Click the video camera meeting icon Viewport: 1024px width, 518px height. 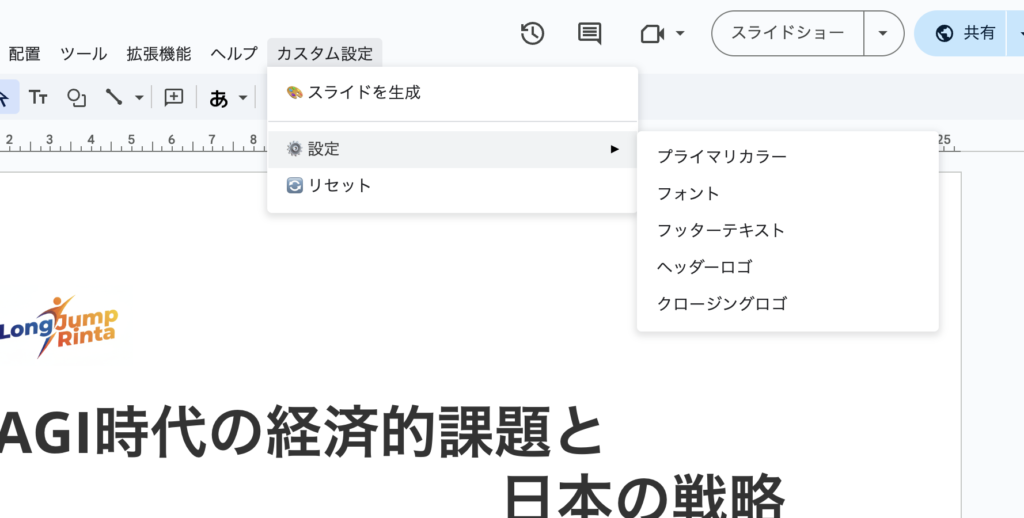652,34
